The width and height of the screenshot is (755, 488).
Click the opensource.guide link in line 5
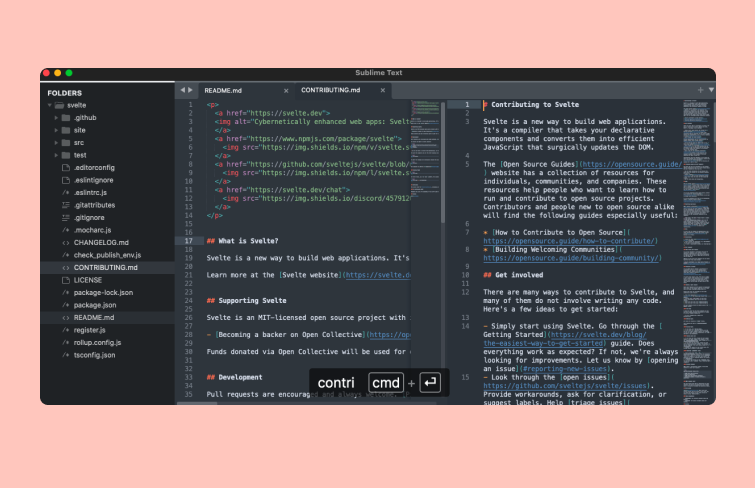coord(632,164)
